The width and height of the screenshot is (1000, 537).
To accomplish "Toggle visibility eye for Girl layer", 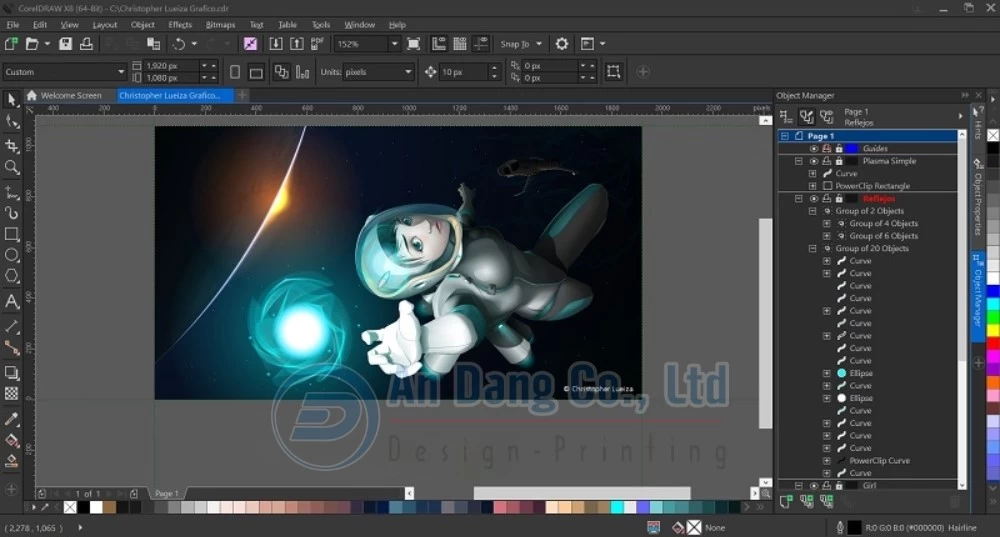I will pos(814,485).
